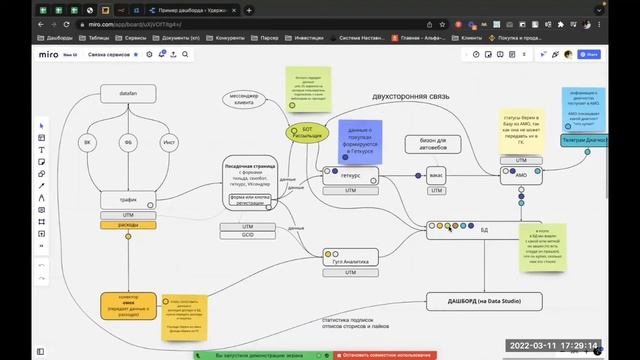Select the AMO box
640x360 pixels.
pyautogui.click(x=521, y=176)
